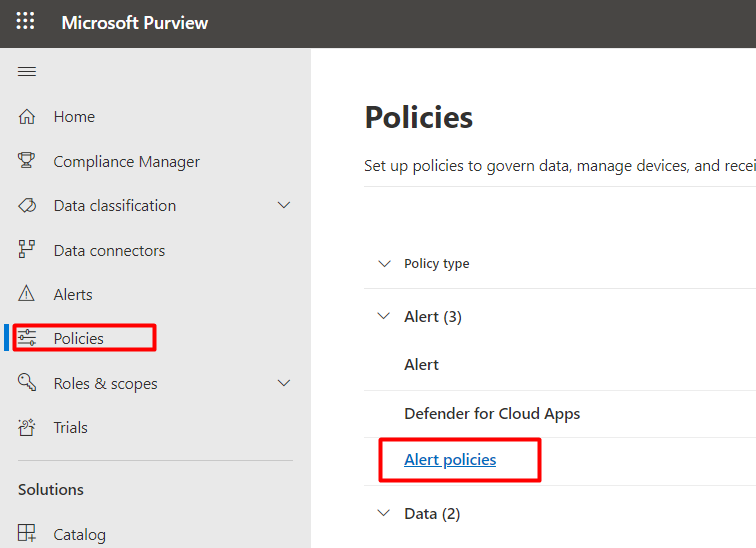Open the Alert policies link
756x548 pixels.
click(450, 460)
